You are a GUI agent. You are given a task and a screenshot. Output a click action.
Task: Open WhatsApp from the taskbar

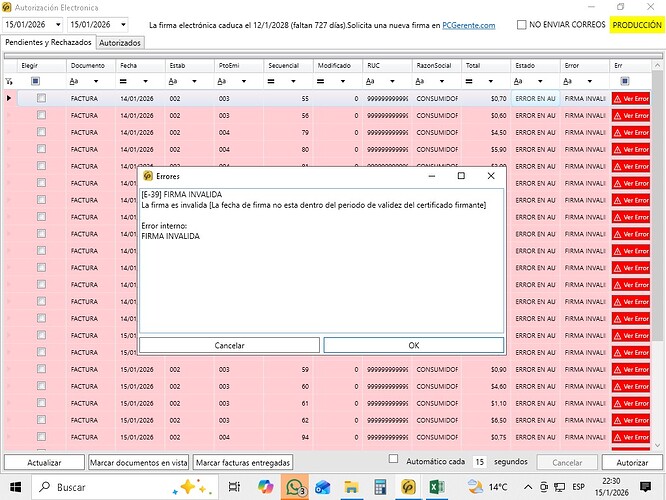pos(295,487)
